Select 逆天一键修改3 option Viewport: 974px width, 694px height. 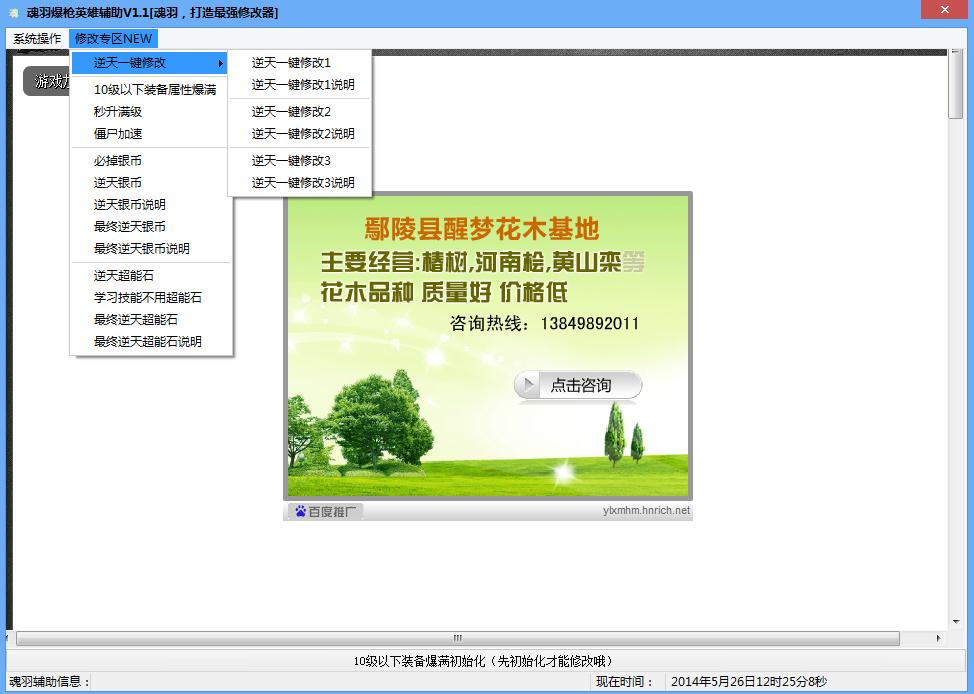pyautogui.click(x=291, y=161)
